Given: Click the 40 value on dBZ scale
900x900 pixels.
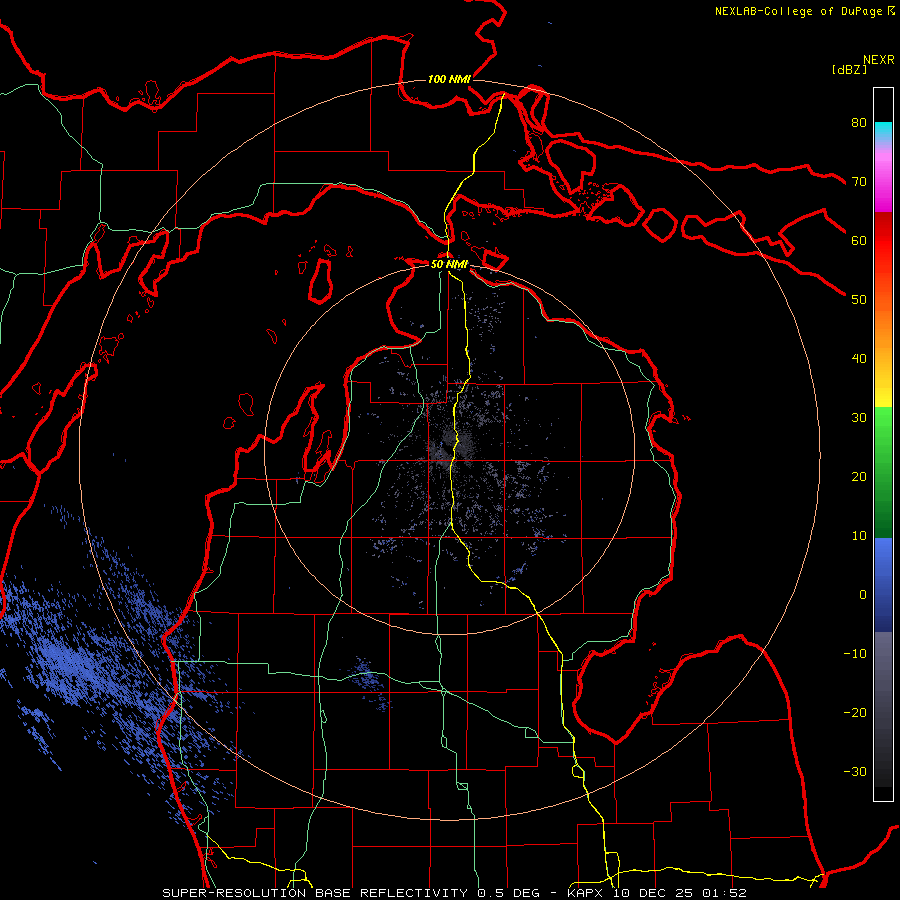Looking at the screenshot, I should pyautogui.click(x=859, y=359).
